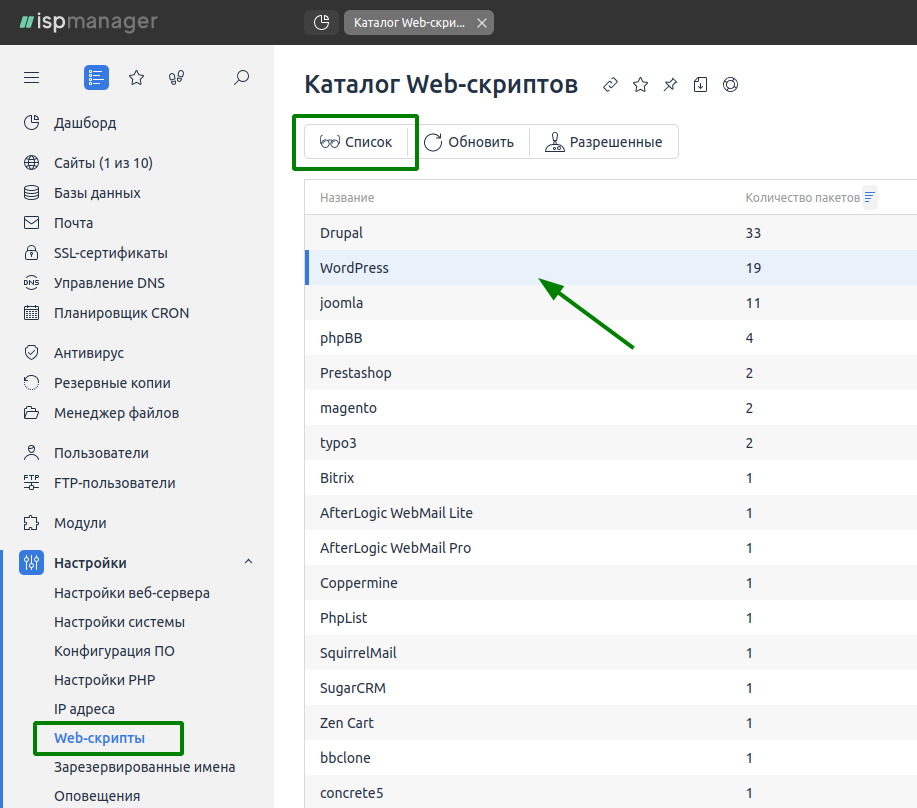
Task: Click the calendar icon next to Планировщик CRON
Action: pos(32,313)
